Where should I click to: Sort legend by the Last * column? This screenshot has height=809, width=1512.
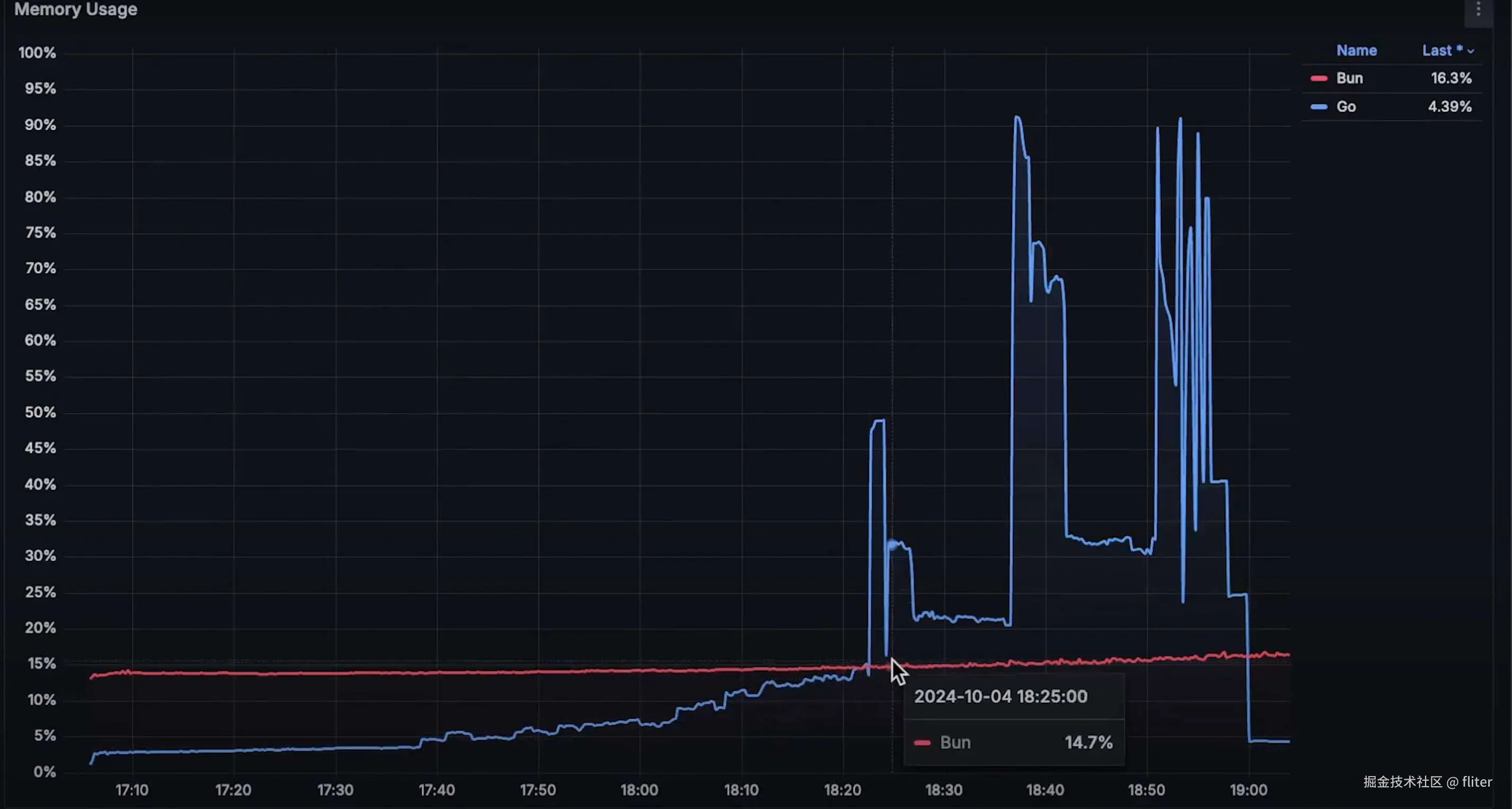click(x=1441, y=50)
